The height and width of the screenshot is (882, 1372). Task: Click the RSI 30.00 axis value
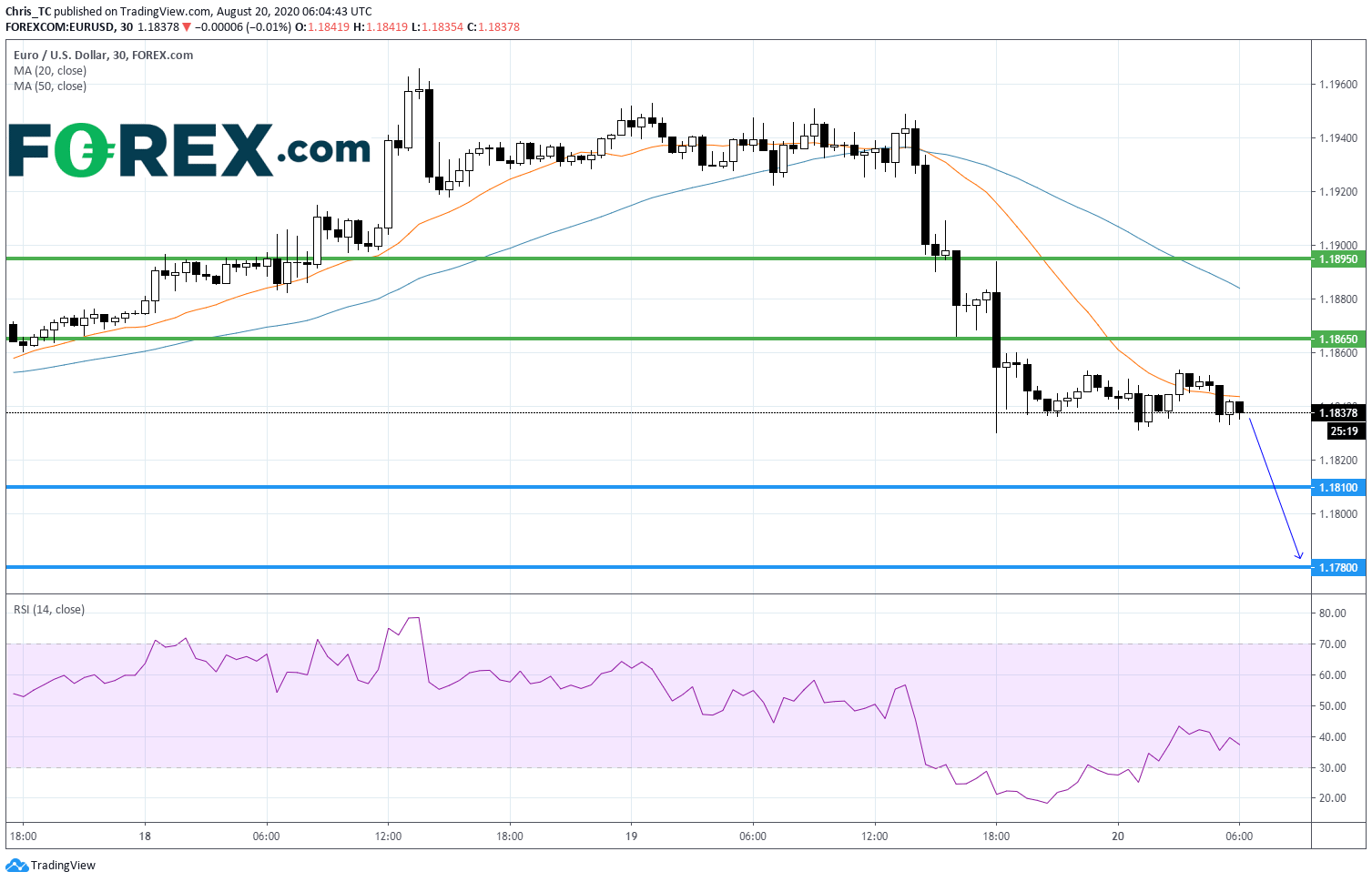coord(1333,768)
